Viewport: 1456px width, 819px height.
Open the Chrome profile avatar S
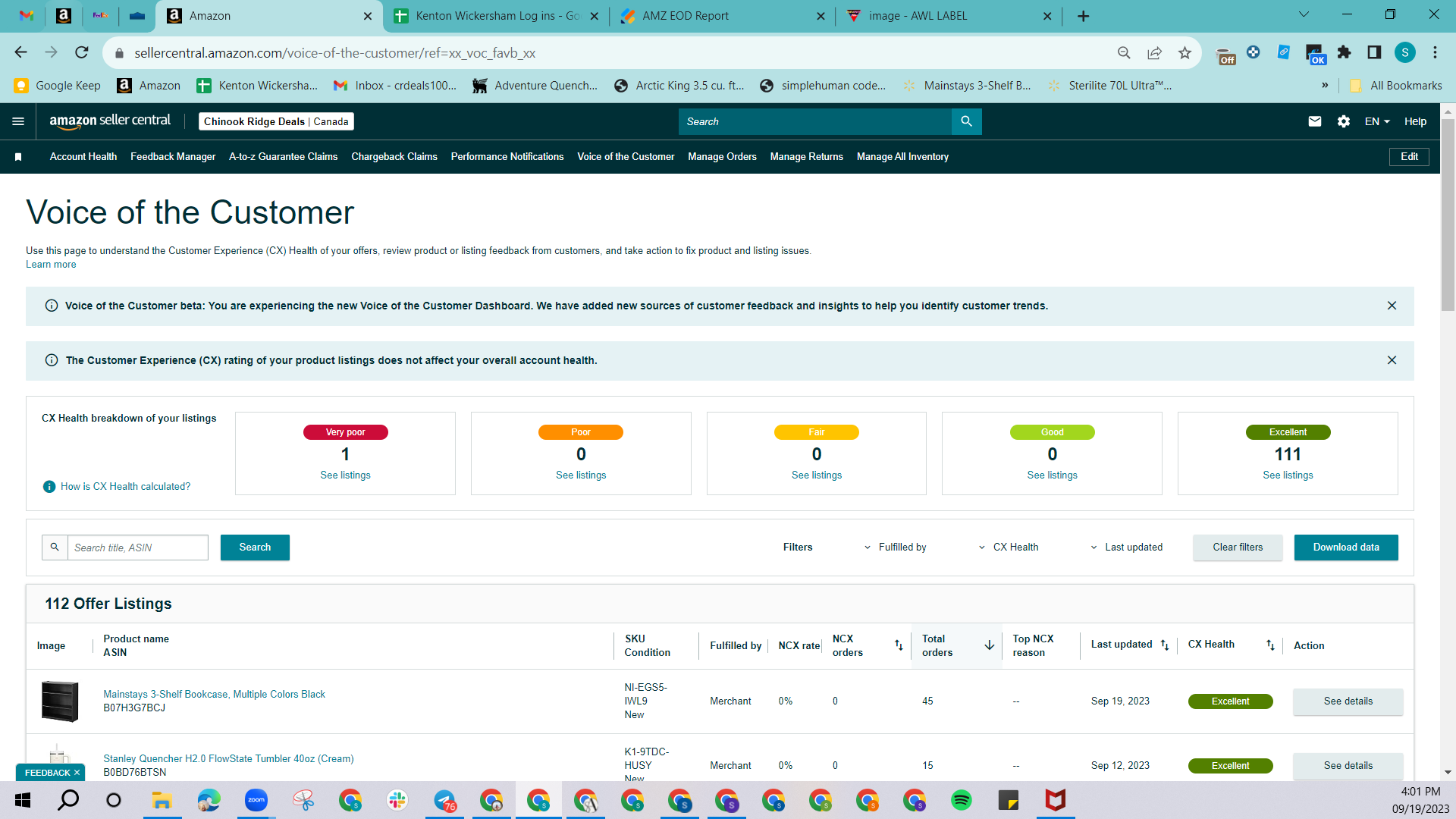click(1405, 52)
